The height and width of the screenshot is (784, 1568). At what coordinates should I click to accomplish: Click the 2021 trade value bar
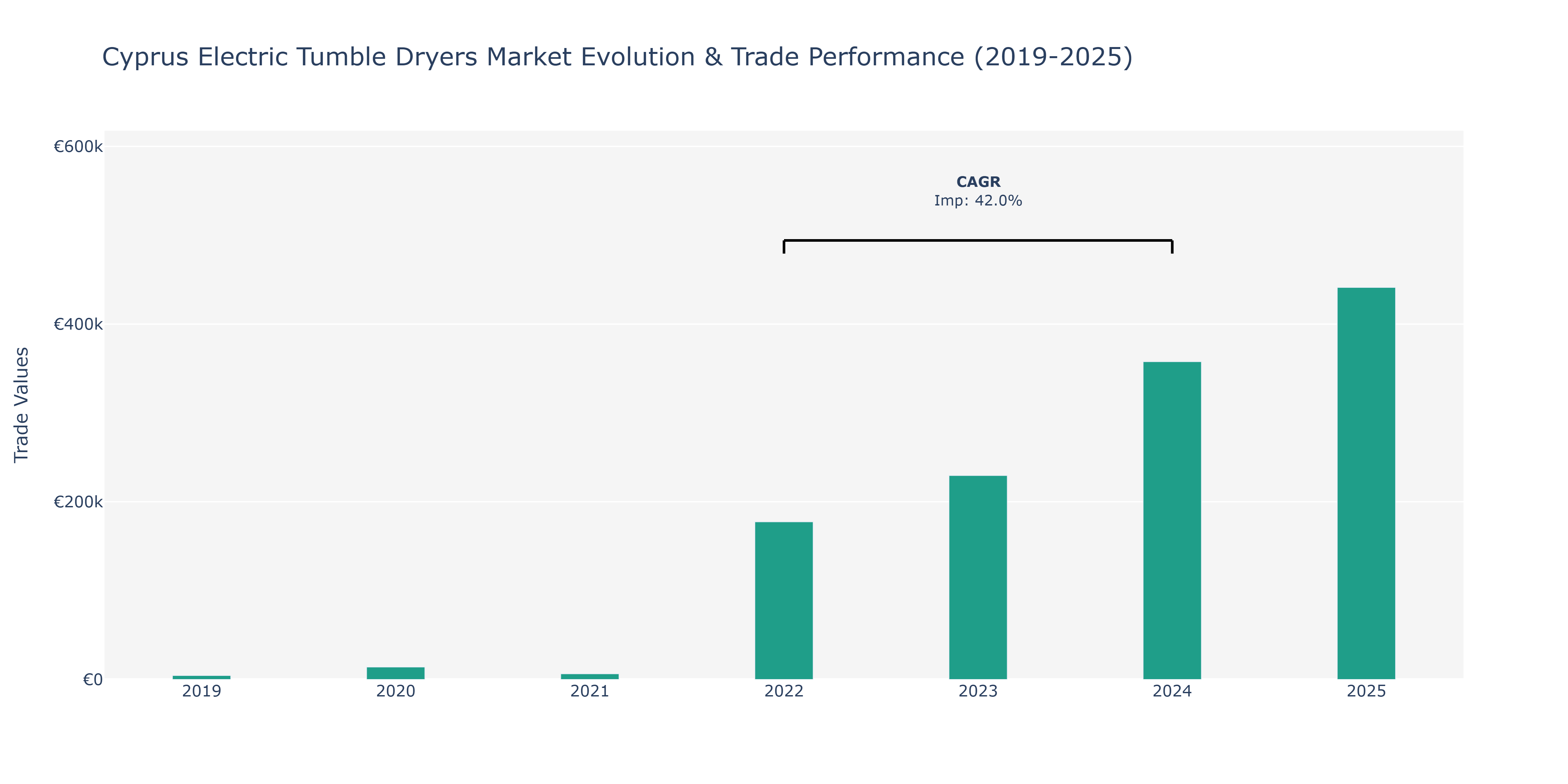click(590, 676)
